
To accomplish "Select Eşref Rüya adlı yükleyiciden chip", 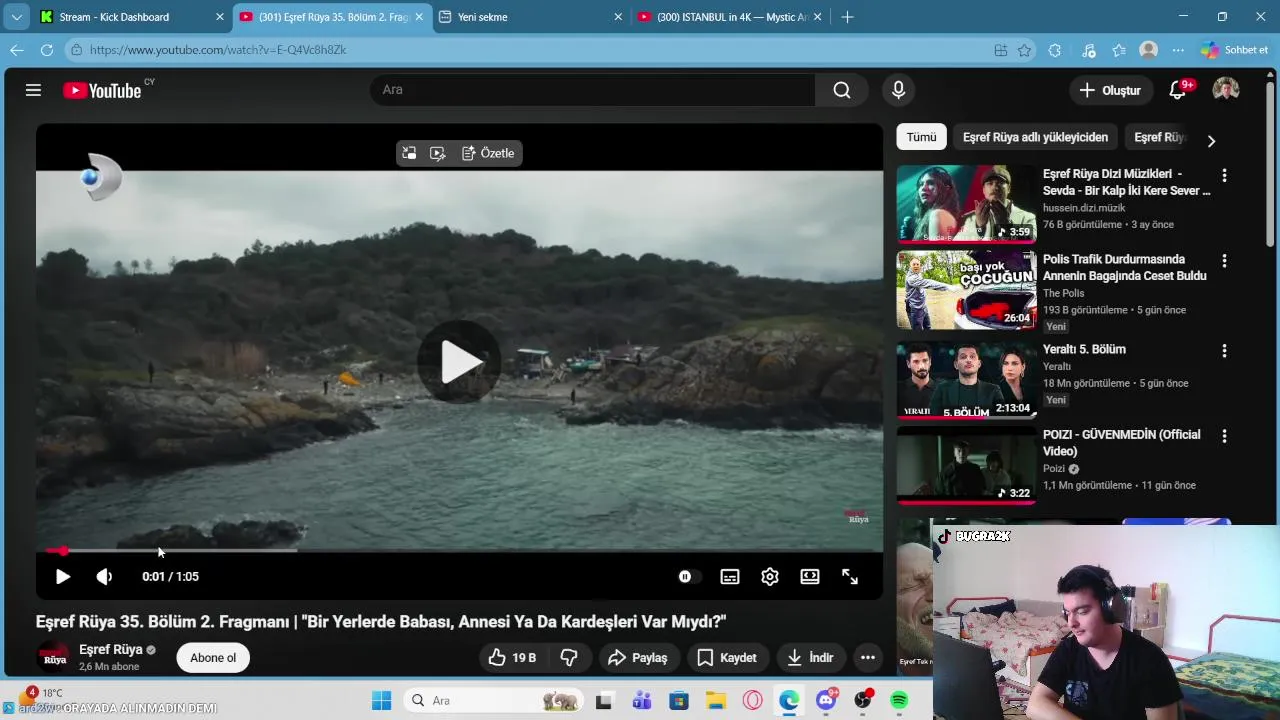I will (1035, 137).
